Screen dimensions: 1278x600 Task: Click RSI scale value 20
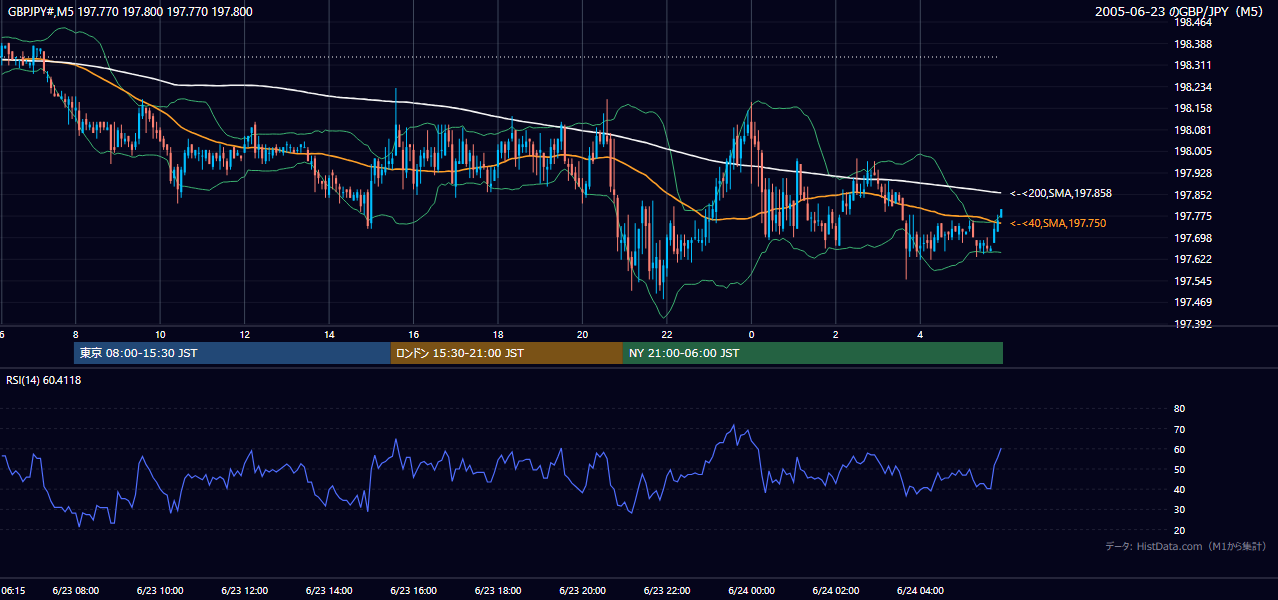click(x=1179, y=530)
